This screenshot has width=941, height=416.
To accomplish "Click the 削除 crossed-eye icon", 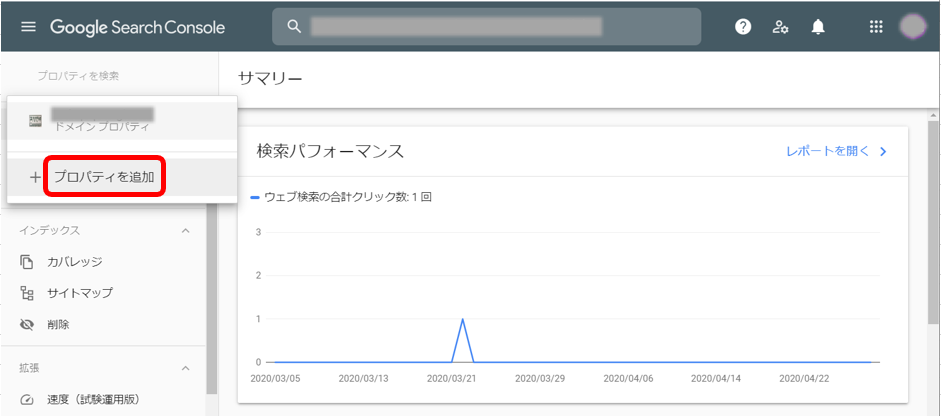I will click(26, 325).
